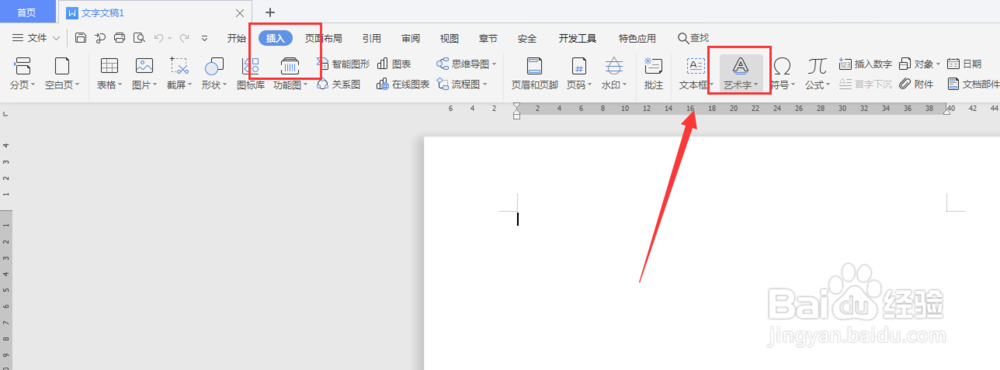Image resolution: width=1000 pixels, height=370 pixels.
Task: Click the 截屏 screenshot scissors icon
Action: pyautogui.click(x=179, y=65)
